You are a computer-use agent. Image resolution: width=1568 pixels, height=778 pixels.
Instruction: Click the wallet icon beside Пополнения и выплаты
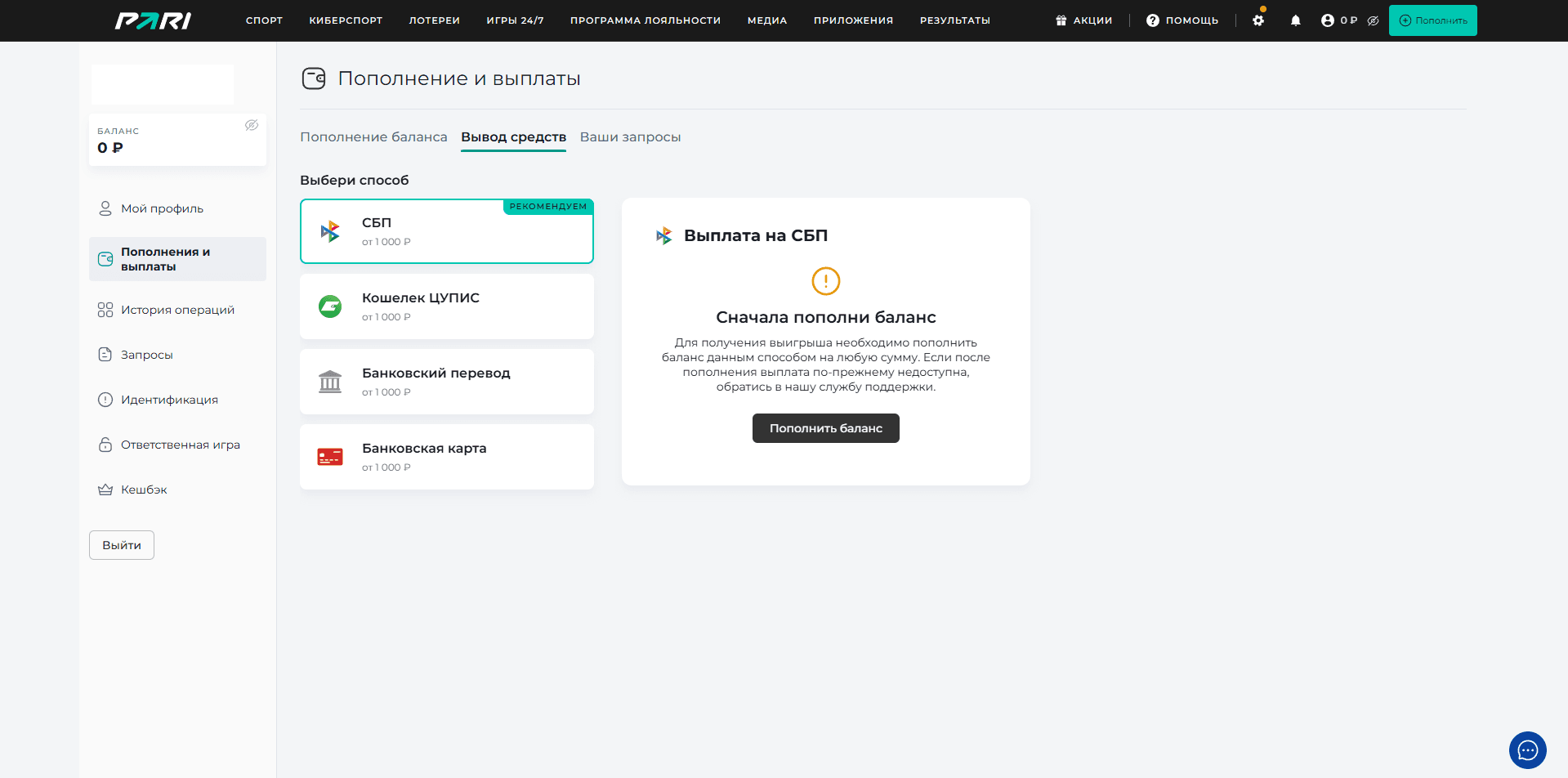[x=105, y=259]
